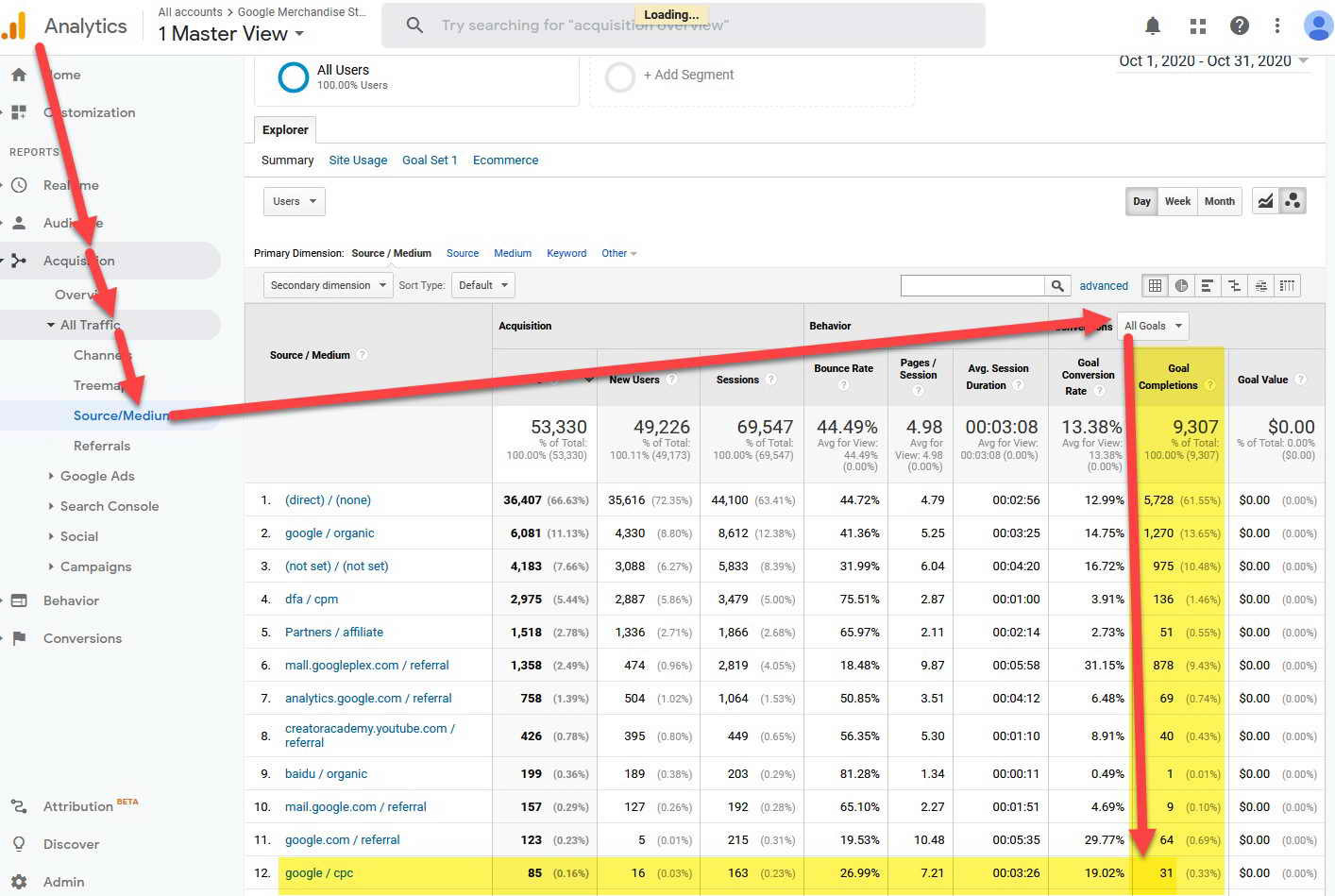Switch to line chart view icon

(x=1266, y=201)
